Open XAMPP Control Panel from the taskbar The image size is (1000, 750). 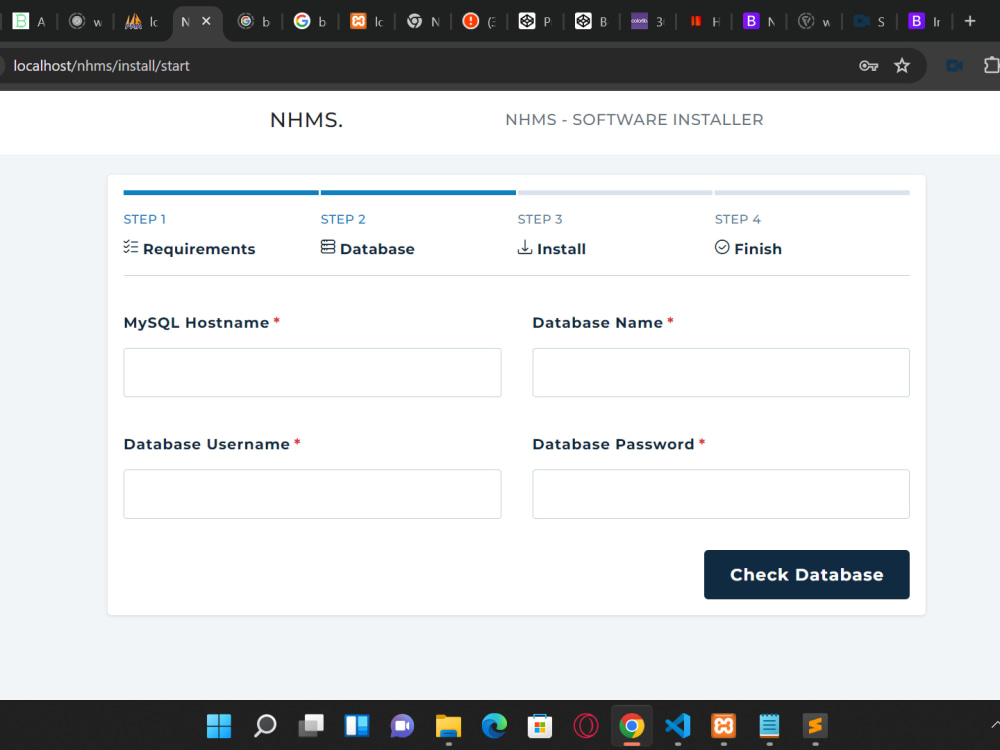click(x=723, y=726)
